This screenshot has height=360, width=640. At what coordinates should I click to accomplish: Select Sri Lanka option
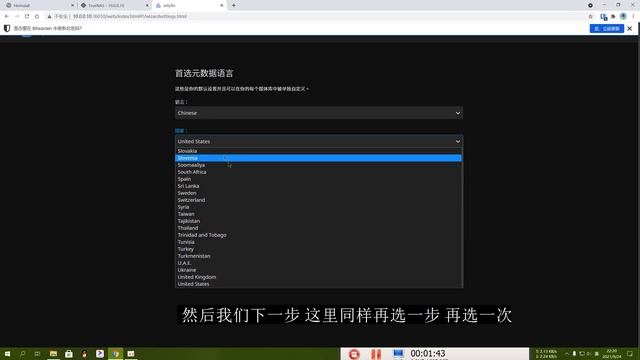318,186
